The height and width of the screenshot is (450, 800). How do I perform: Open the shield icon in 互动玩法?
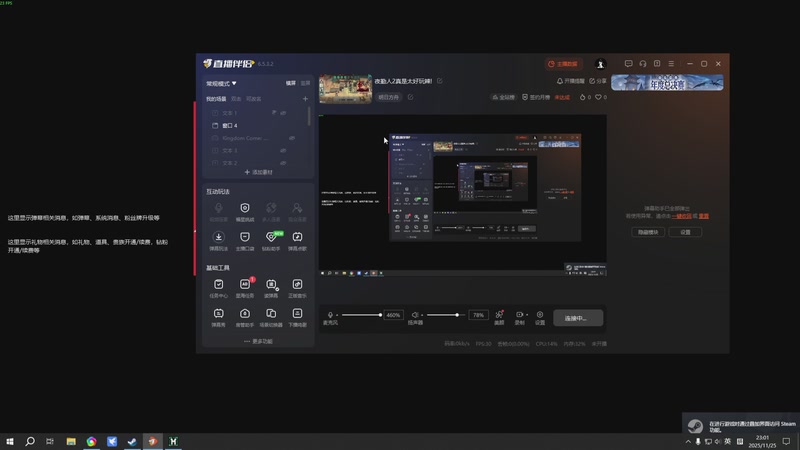click(245, 208)
